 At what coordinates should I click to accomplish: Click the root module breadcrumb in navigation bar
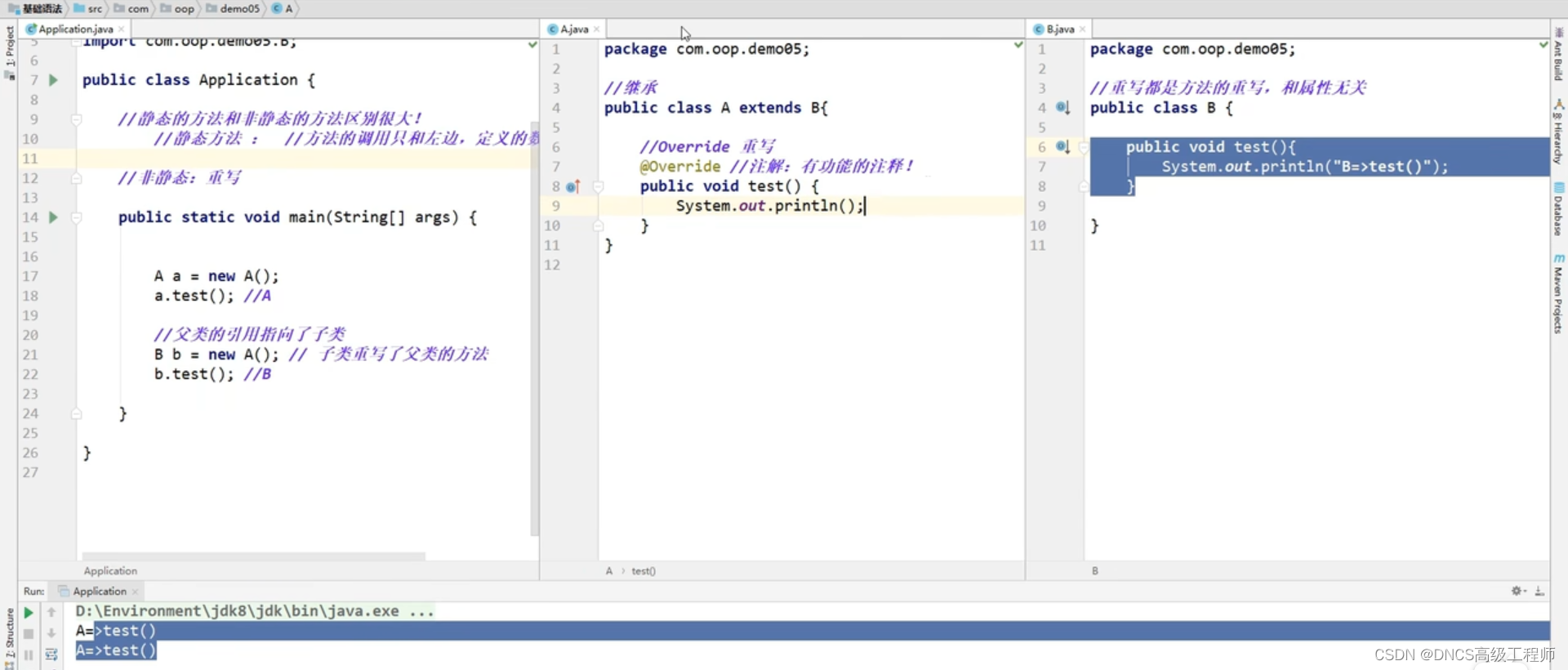click(x=35, y=8)
